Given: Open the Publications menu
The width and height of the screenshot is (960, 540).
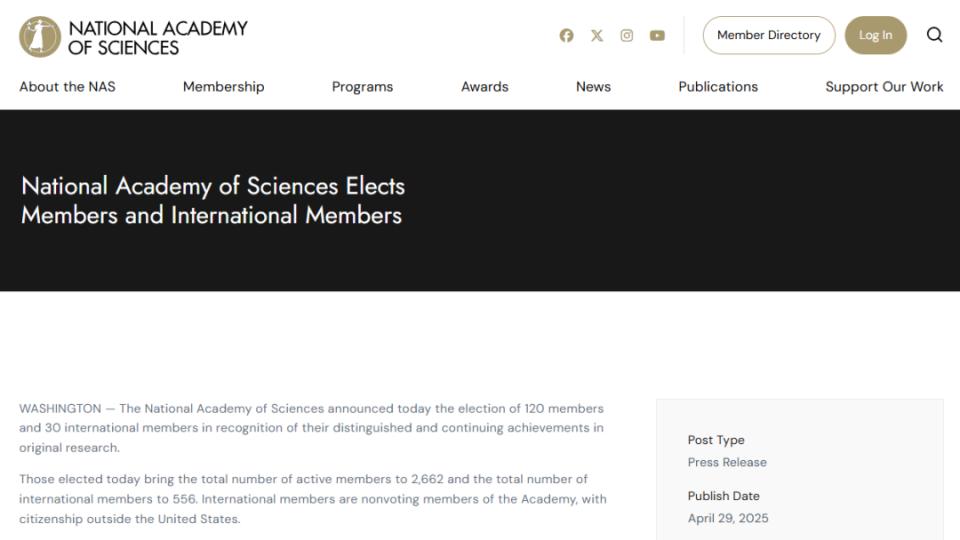Looking at the screenshot, I should pyautogui.click(x=718, y=87).
